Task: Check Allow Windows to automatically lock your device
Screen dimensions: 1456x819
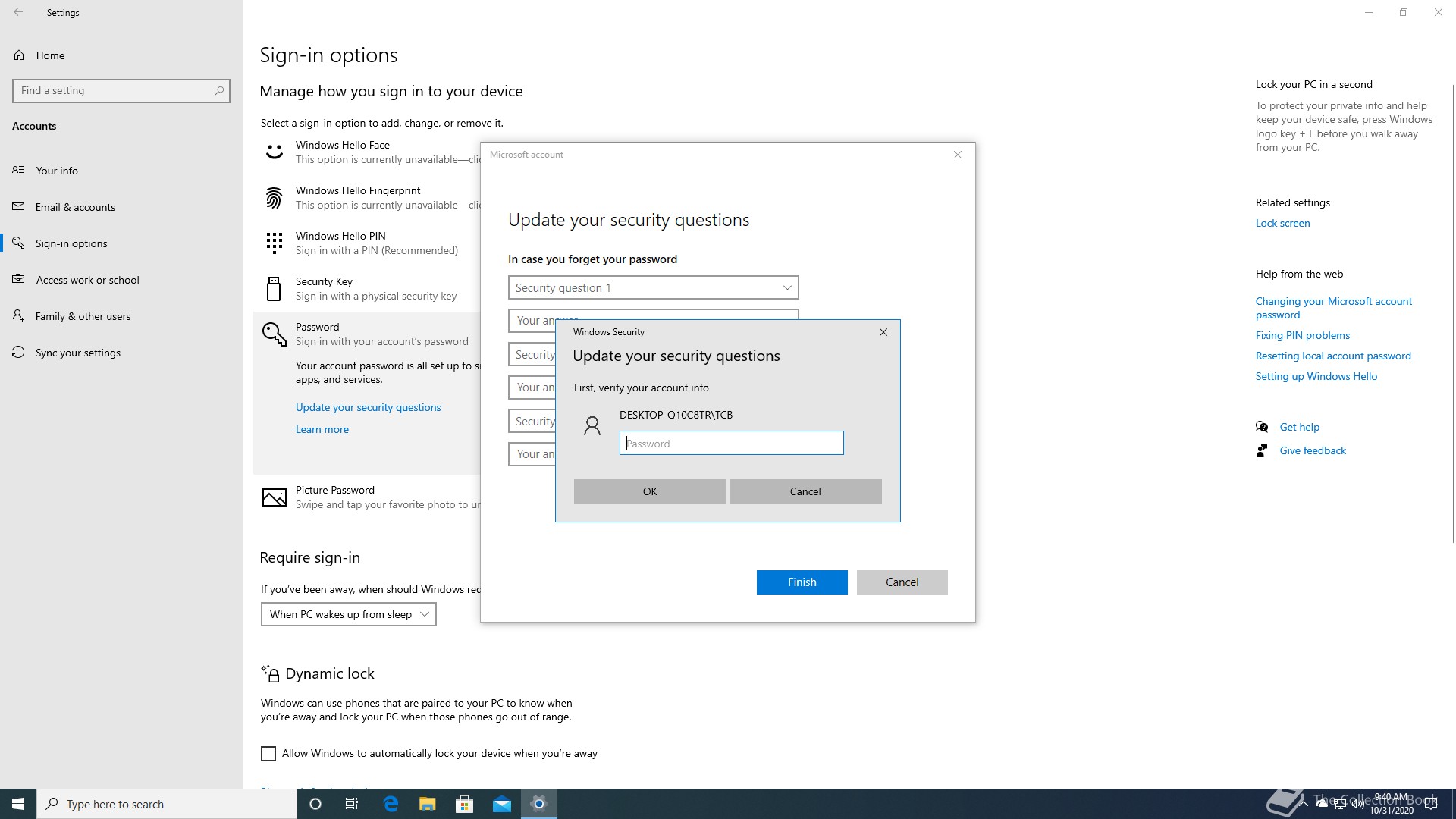Action: point(268,754)
